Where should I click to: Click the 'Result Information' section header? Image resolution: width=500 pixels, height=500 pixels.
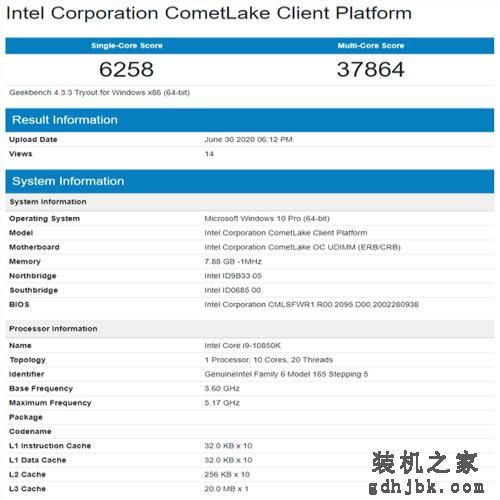[250, 120]
